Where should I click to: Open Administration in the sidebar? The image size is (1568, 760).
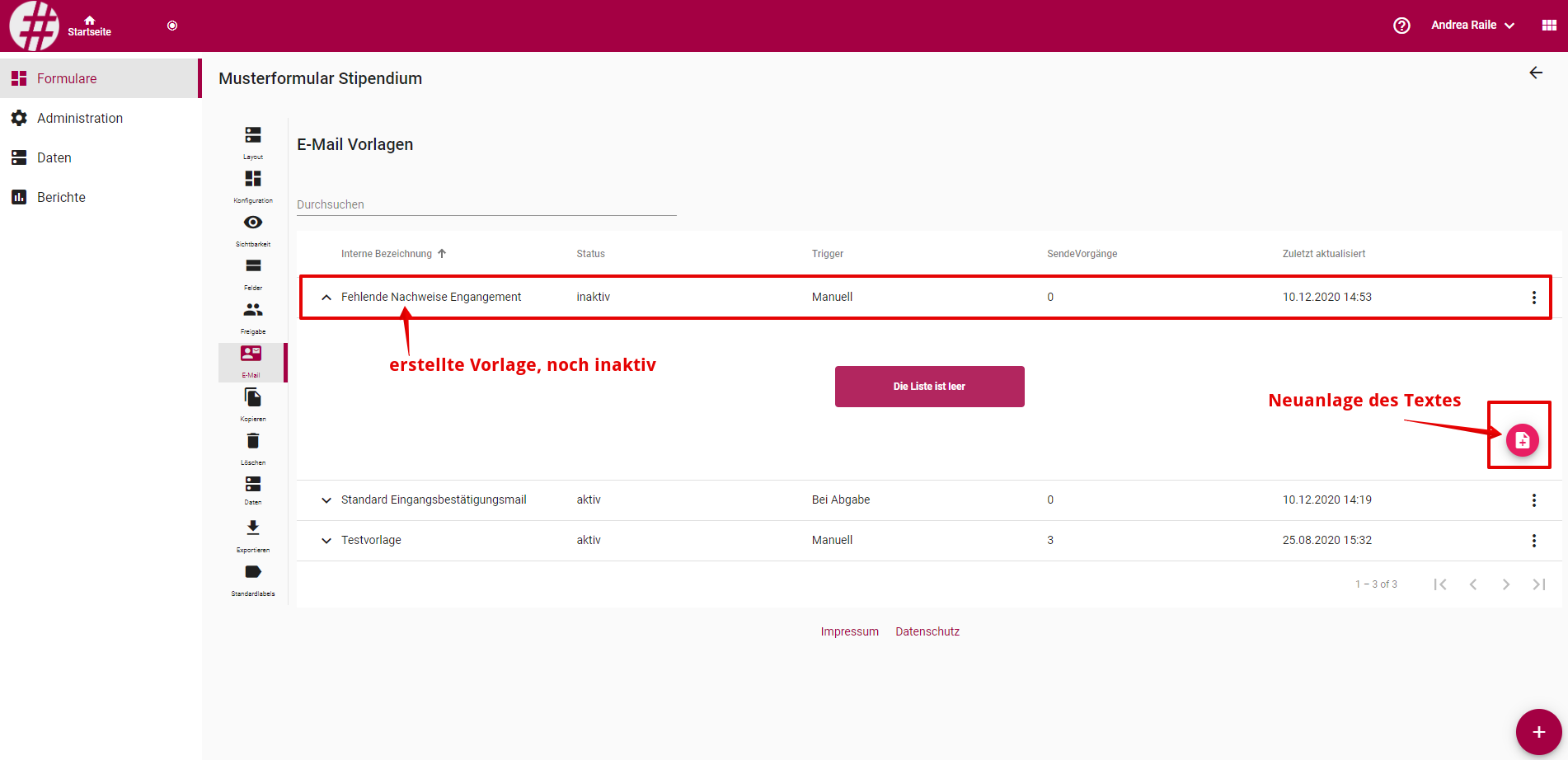pyautogui.click(x=101, y=118)
